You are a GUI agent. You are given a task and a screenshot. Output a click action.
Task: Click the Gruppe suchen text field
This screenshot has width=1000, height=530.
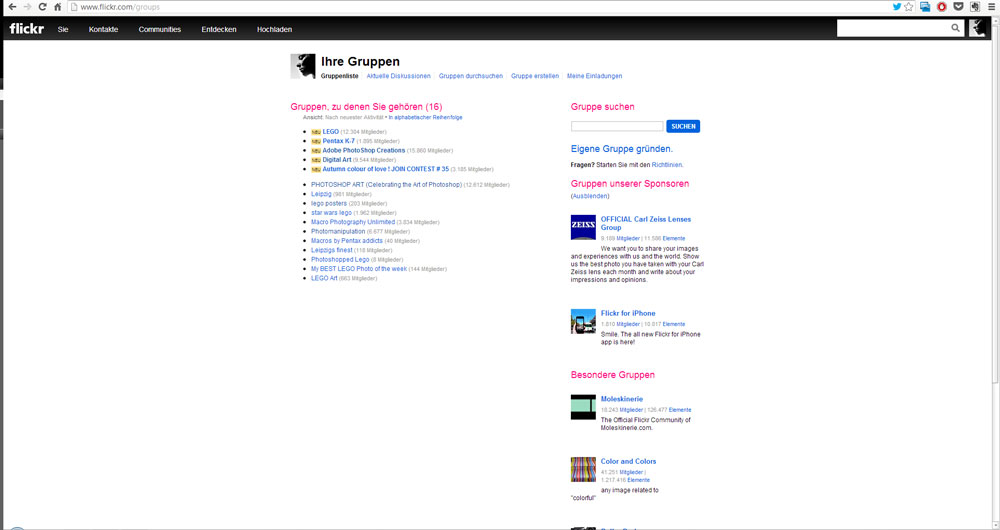pos(617,127)
